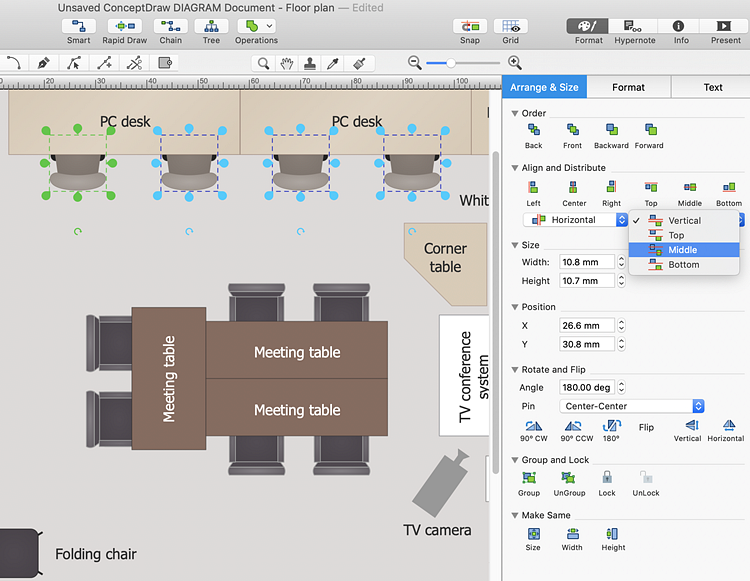Collapse the Rotate and Flip section
Screen dimensions: 750x581
click(x=515, y=369)
